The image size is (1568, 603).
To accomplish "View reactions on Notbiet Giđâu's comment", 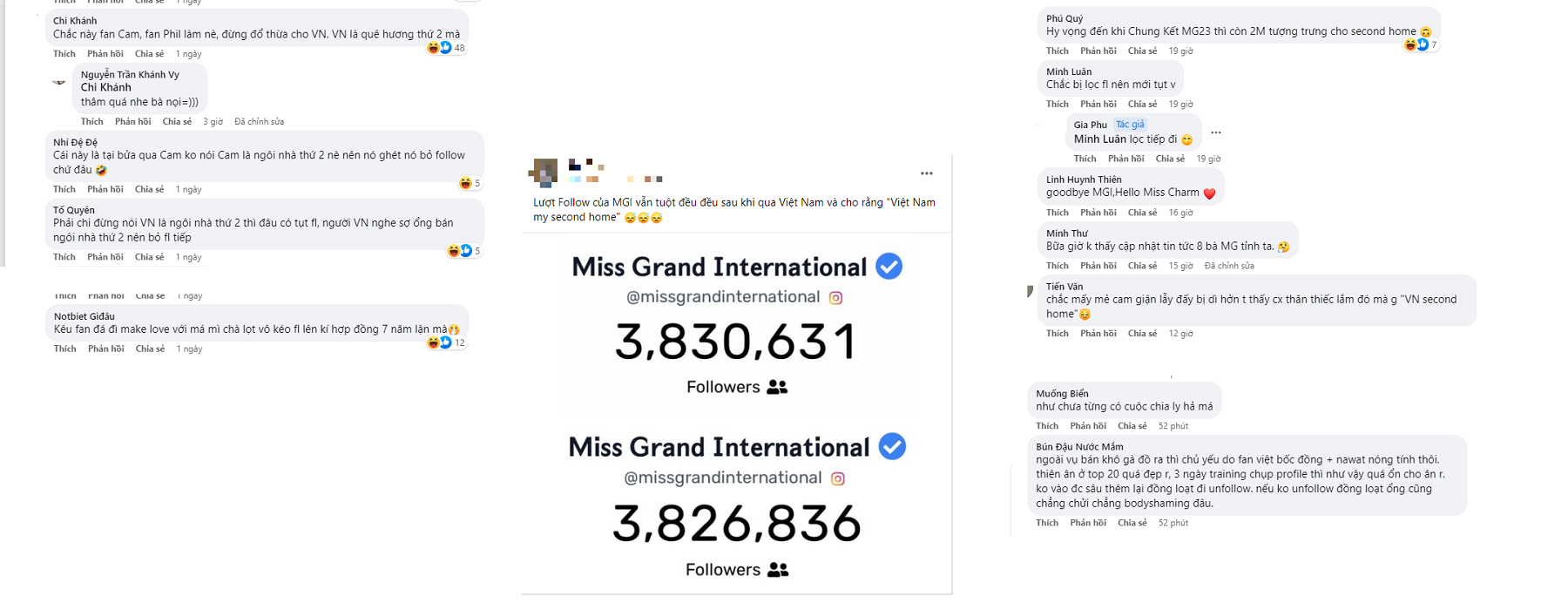I will tap(446, 342).
